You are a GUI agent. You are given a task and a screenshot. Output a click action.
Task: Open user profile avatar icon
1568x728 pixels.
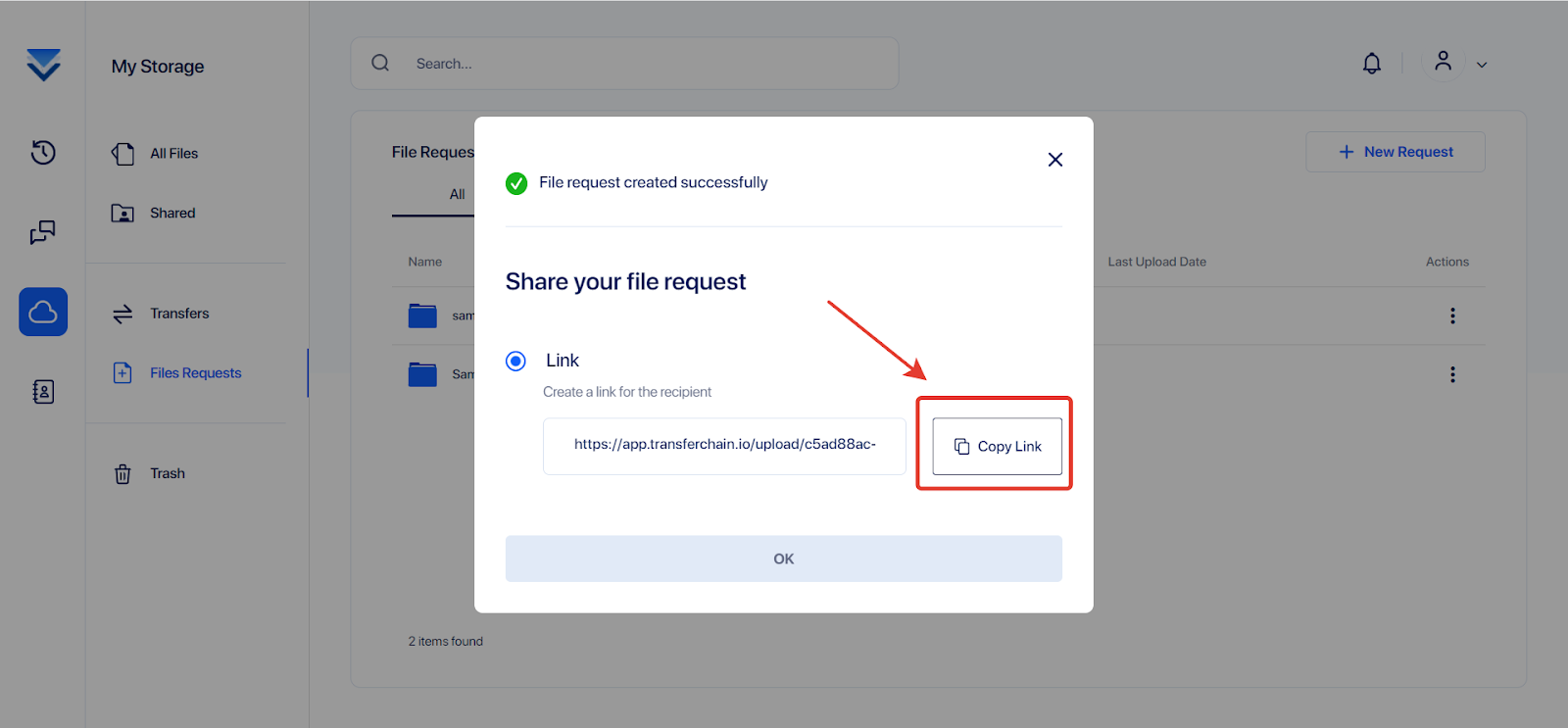[1443, 62]
